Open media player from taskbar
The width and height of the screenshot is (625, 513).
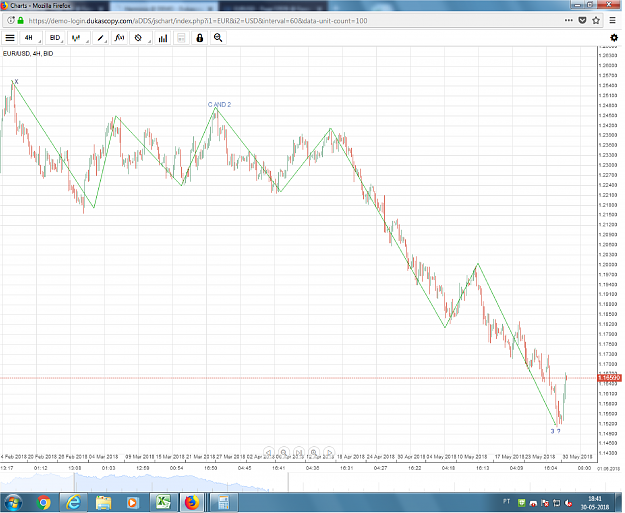[x=133, y=503]
